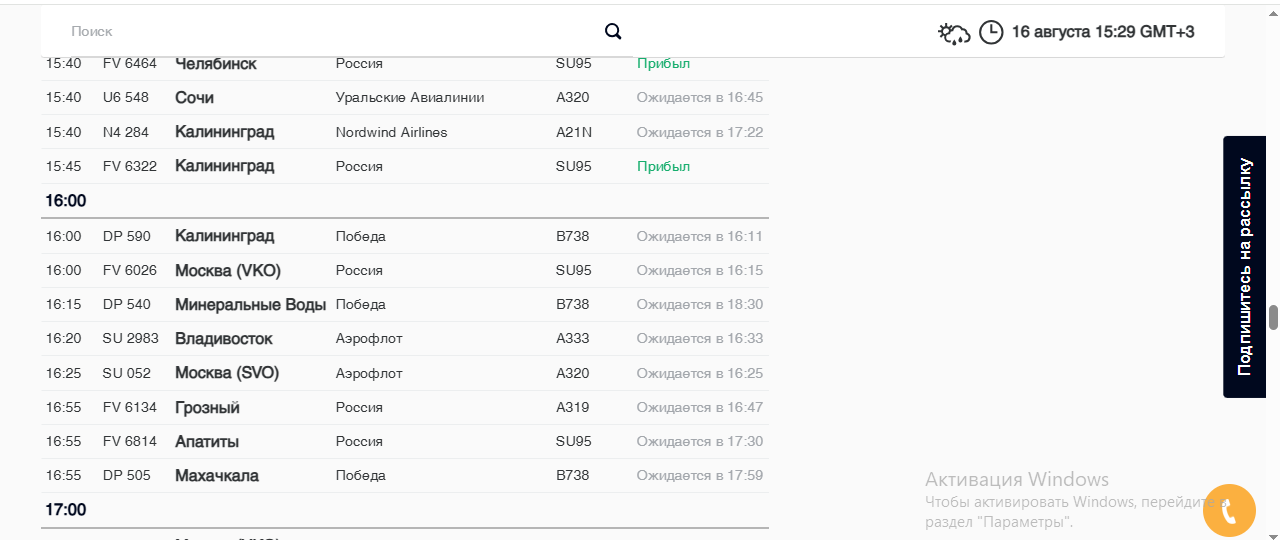Select the Москва (SVO) SU 052 flight
1280x540 pixels.
tap(405, 373)
